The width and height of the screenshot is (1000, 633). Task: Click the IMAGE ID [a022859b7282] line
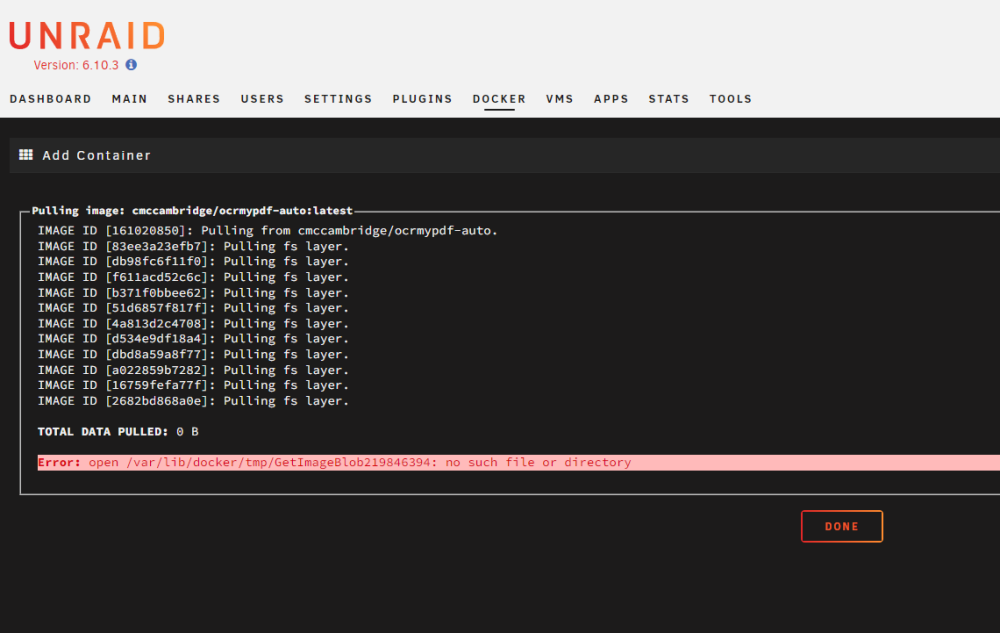click(x=193, y=370)
